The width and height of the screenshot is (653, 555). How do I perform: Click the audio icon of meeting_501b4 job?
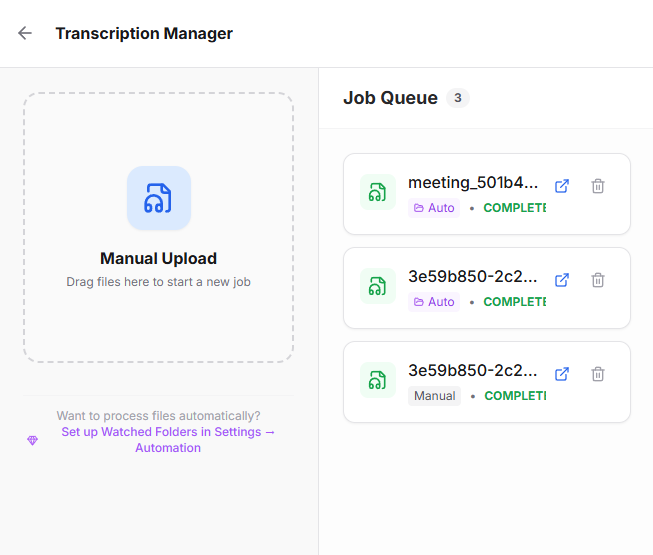[378, 192]
